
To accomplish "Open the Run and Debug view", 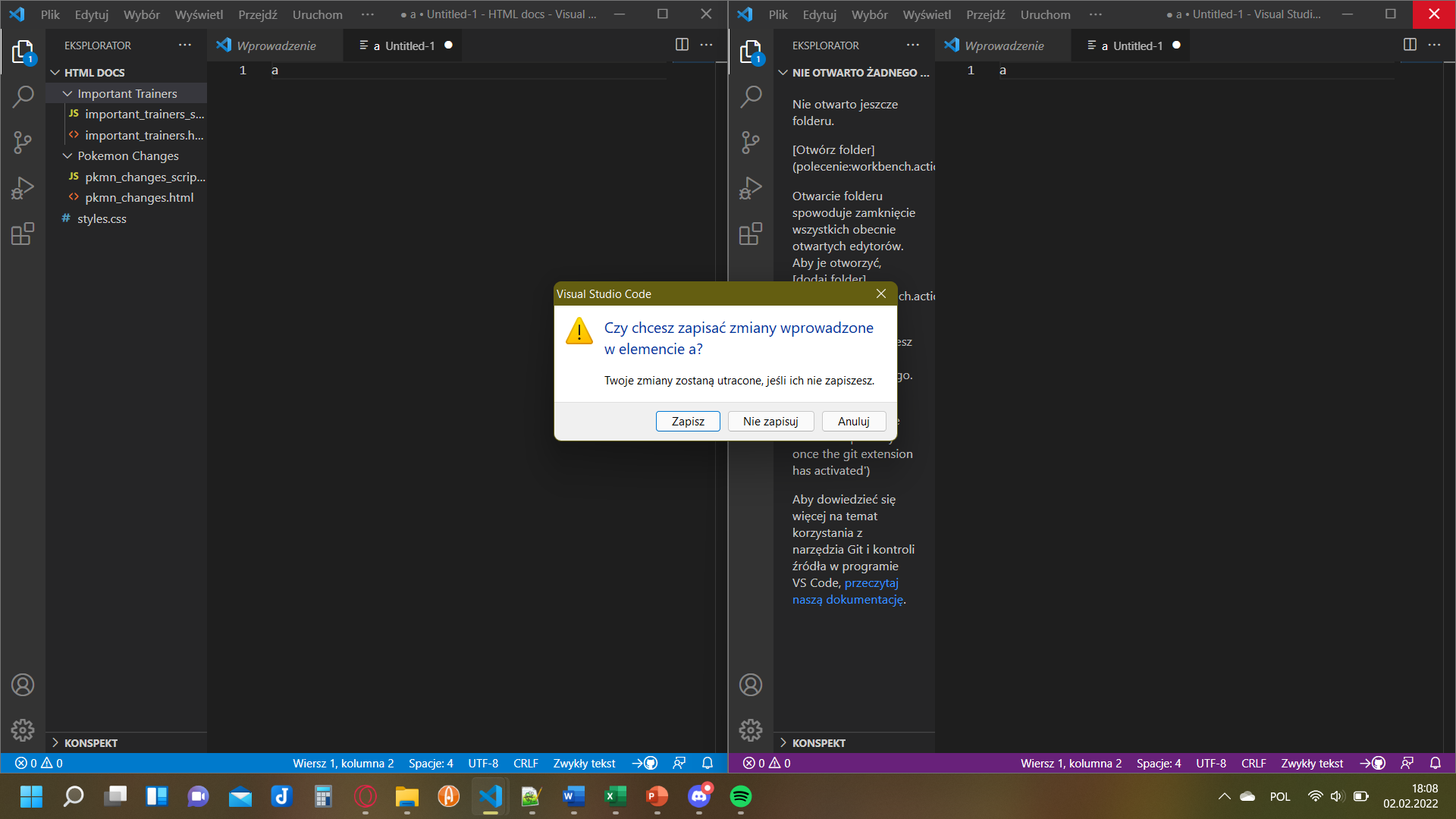I will [23, 188].
